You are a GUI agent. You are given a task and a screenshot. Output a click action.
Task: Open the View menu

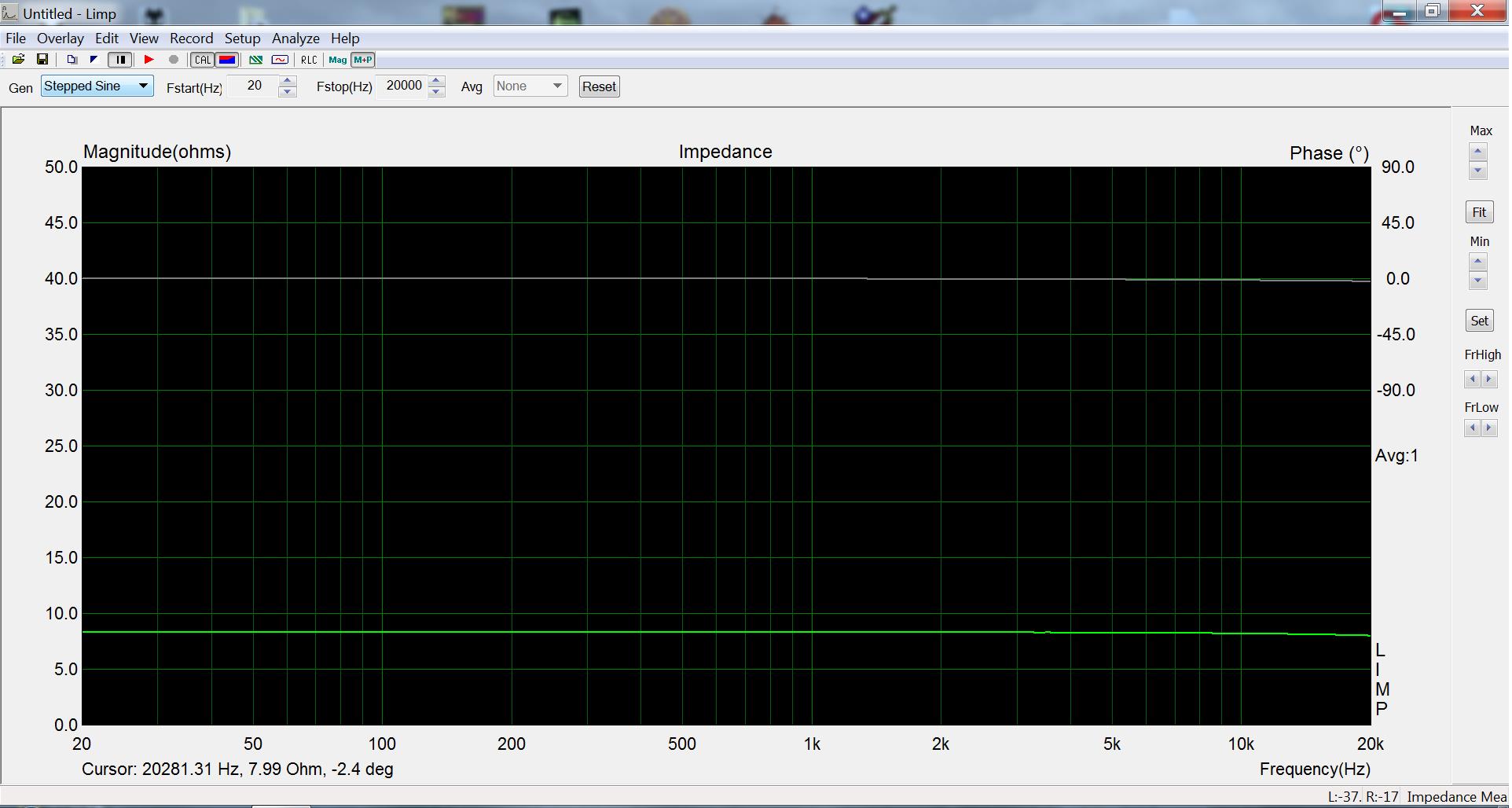[144, 38]
